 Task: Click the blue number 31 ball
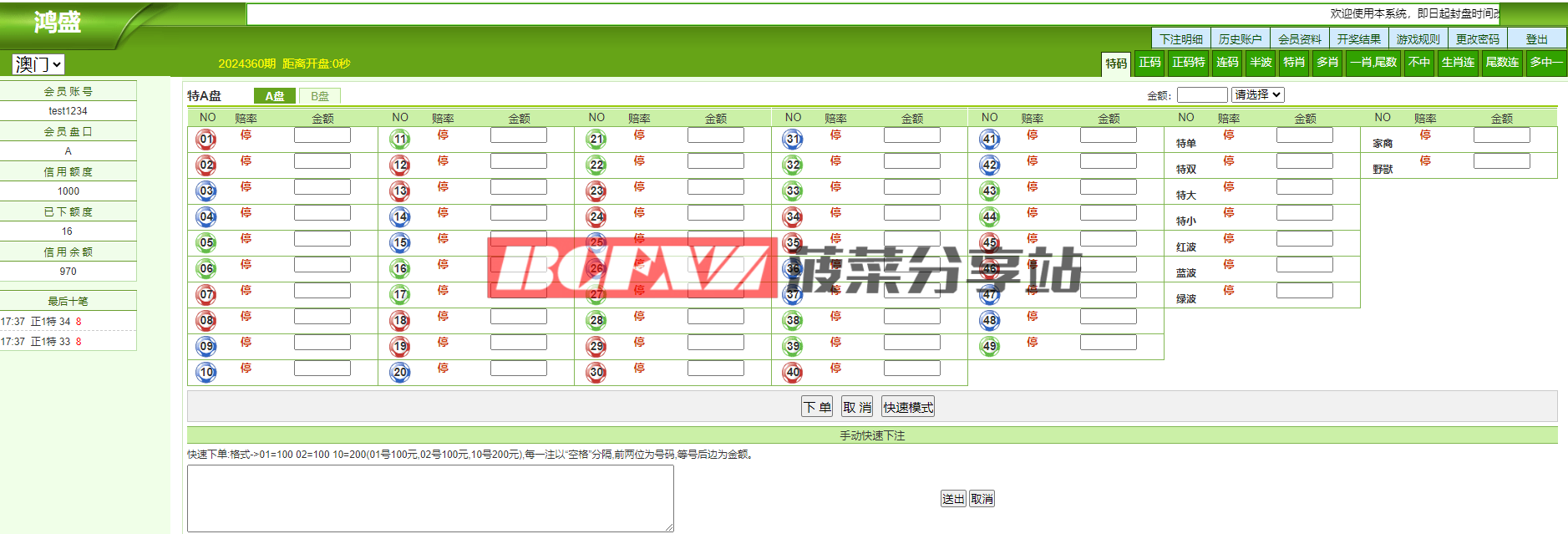(793, 140)
